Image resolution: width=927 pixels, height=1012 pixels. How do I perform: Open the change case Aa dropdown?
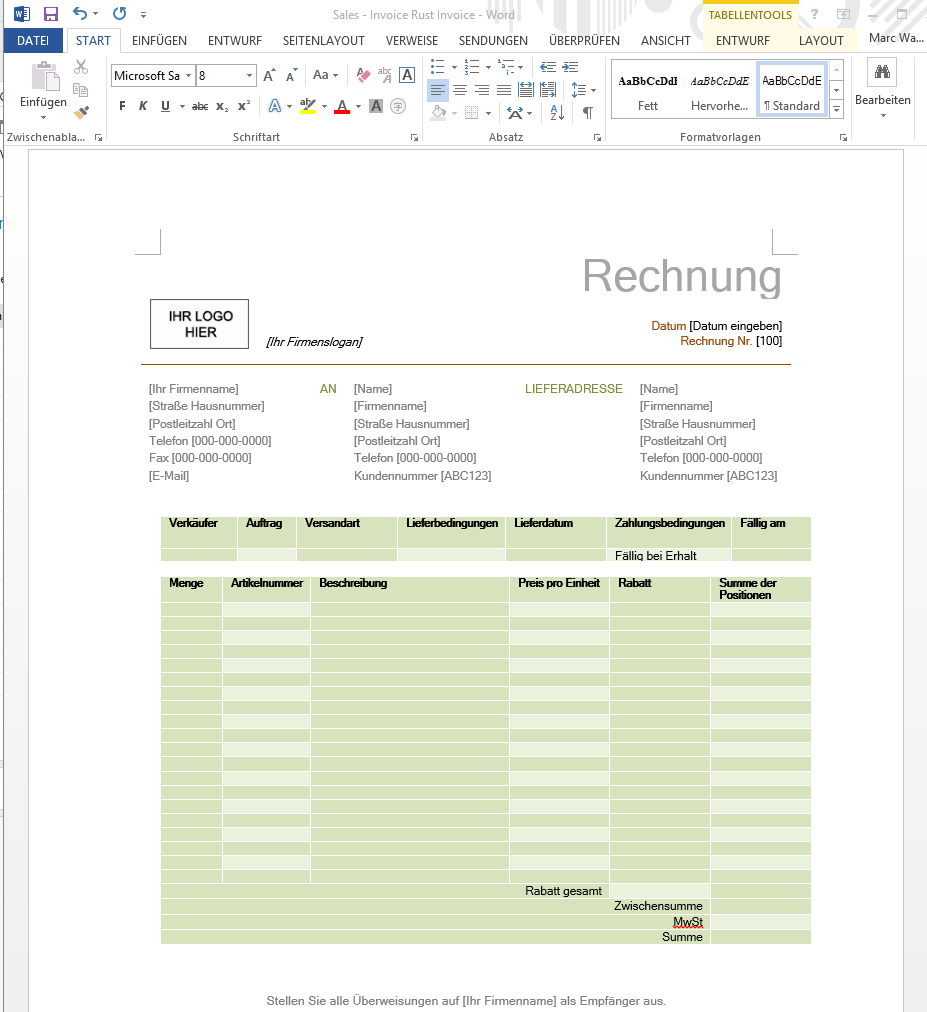tap(325, 76)
